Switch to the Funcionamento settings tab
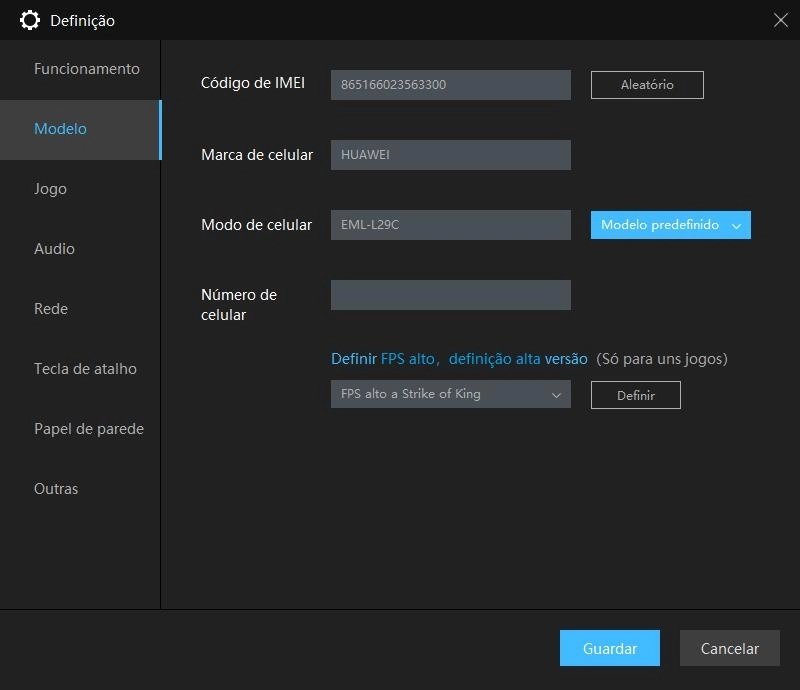 (x=88, y=68)
